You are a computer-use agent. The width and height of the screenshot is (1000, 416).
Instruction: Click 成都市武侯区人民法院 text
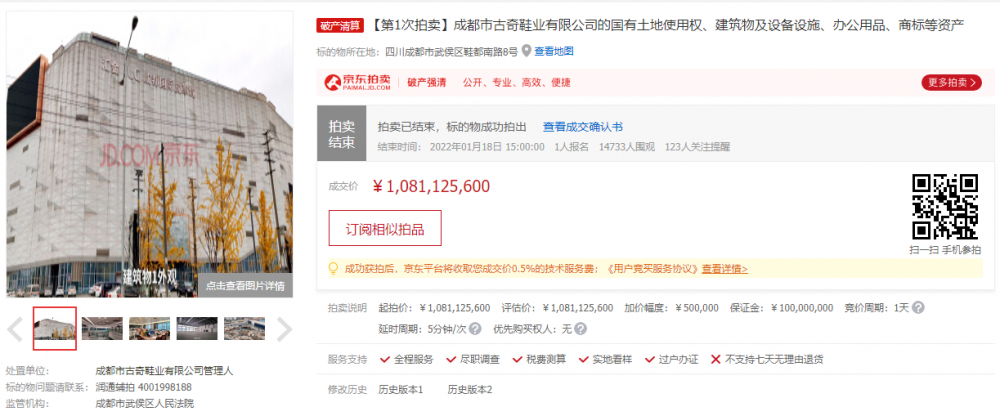[x=144, y=403]
